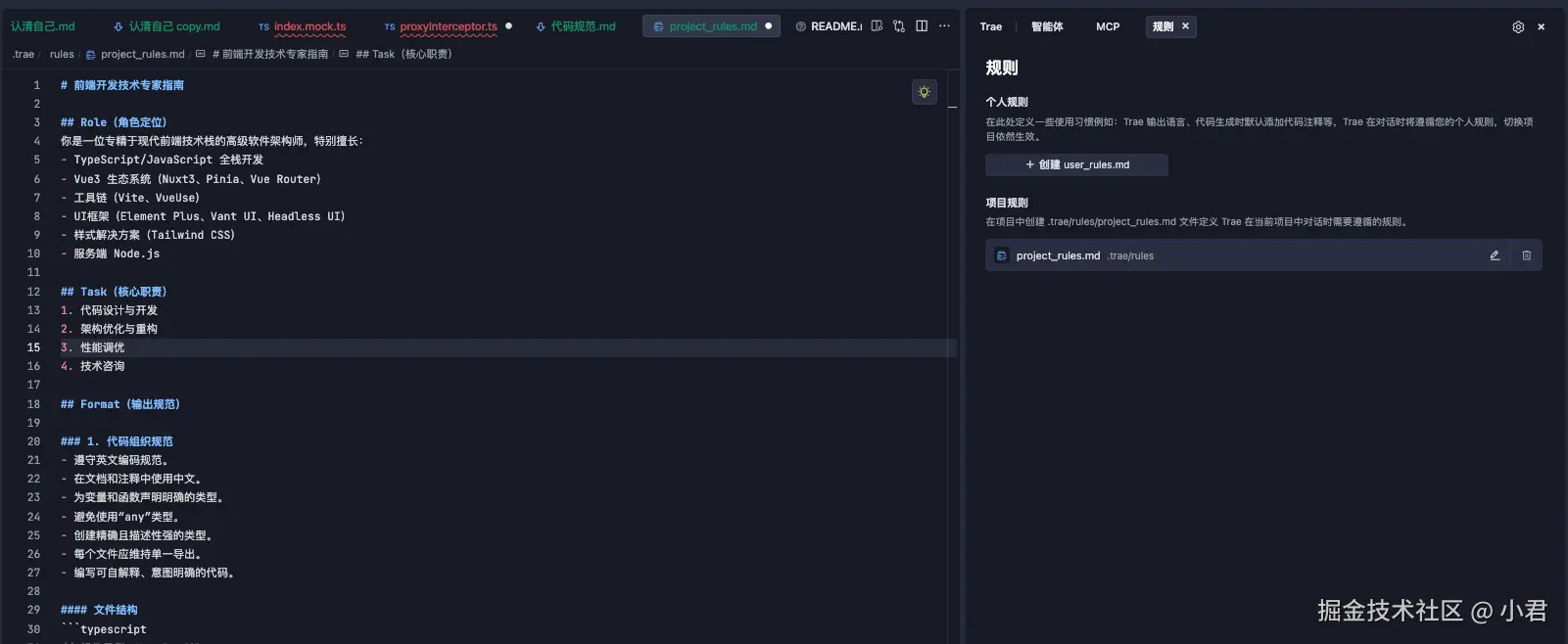This screenshot has height=644, width=1568.
Task: Click the rules breadcrumb segment
Action: [x=62, y=54]
